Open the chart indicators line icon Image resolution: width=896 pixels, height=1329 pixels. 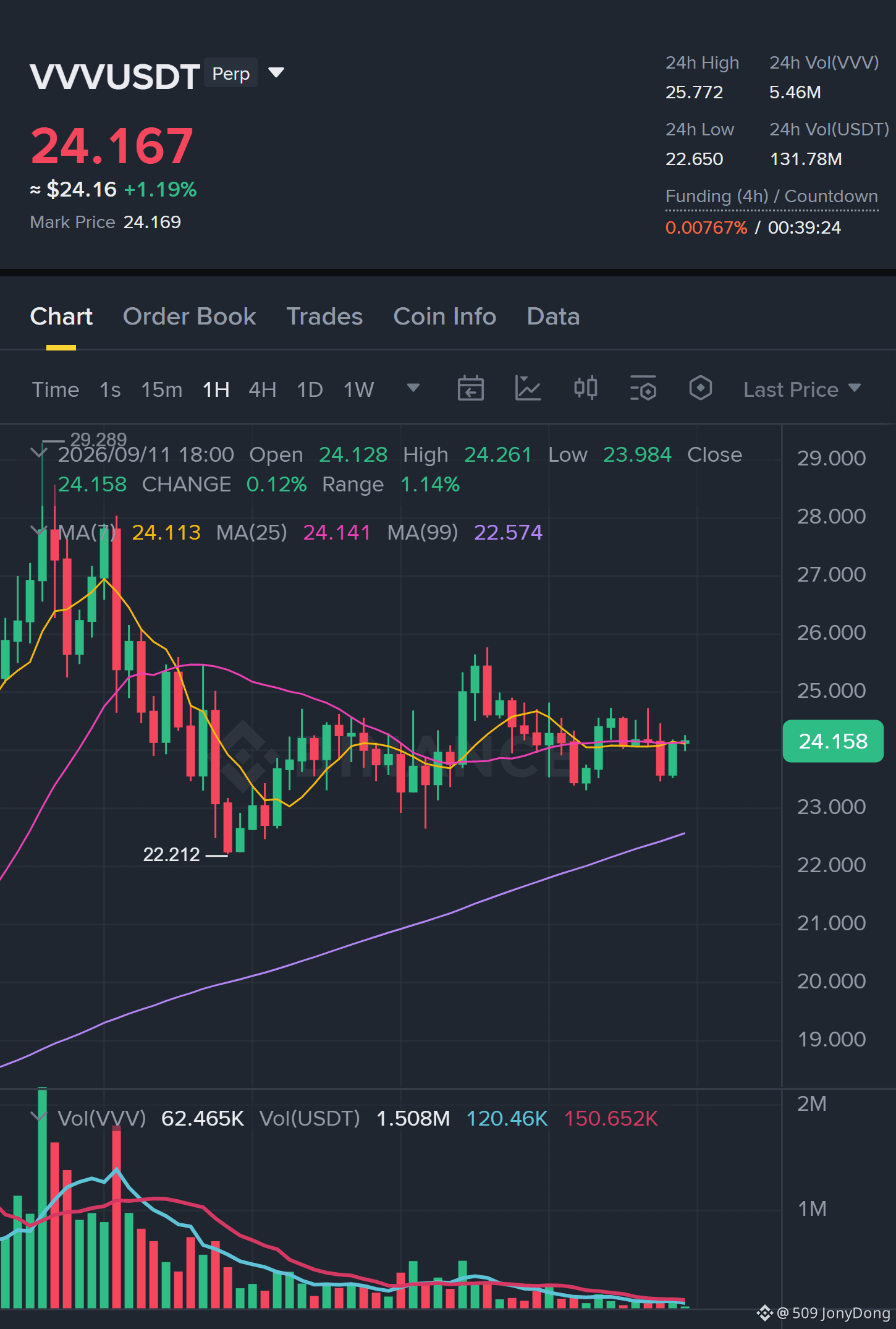[528, 389]
